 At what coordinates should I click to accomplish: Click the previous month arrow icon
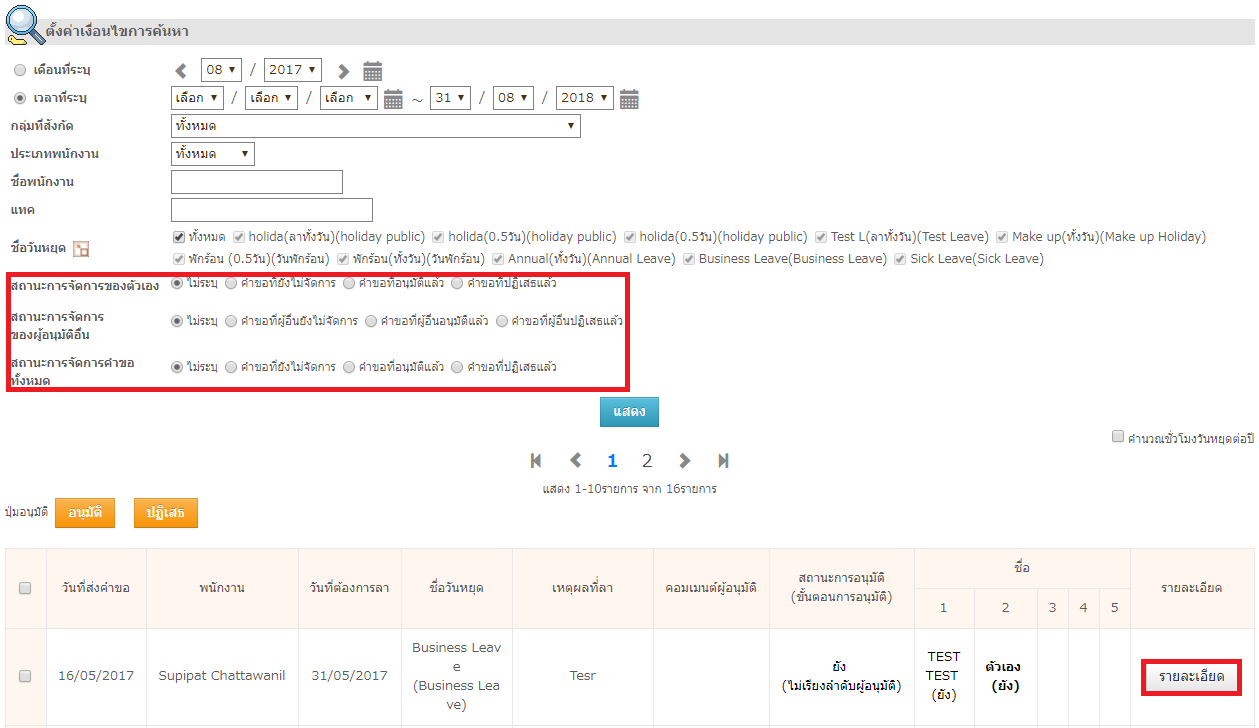181,71
